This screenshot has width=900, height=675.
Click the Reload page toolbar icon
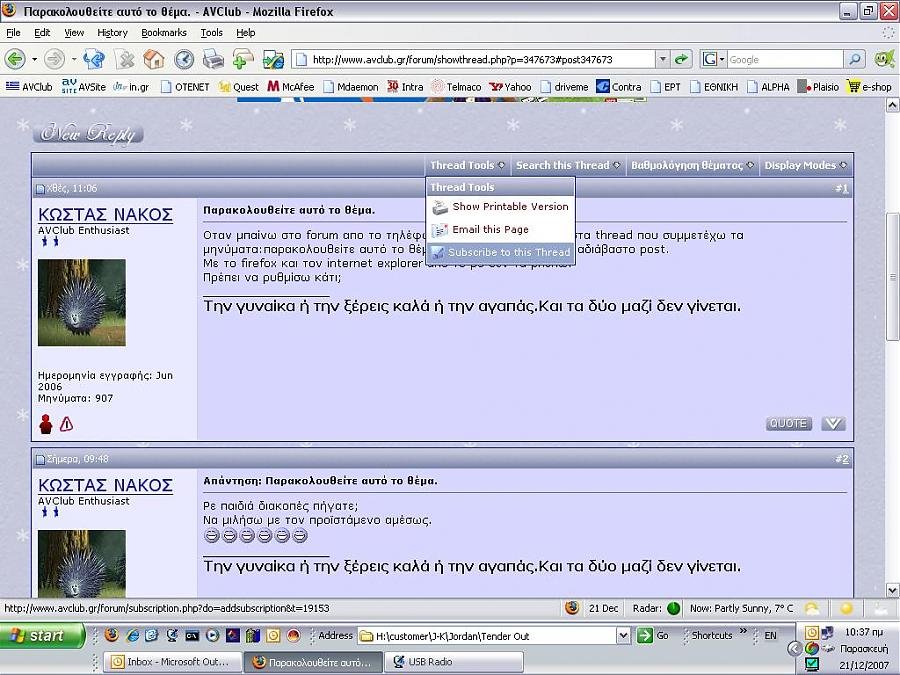coord(94,59)
